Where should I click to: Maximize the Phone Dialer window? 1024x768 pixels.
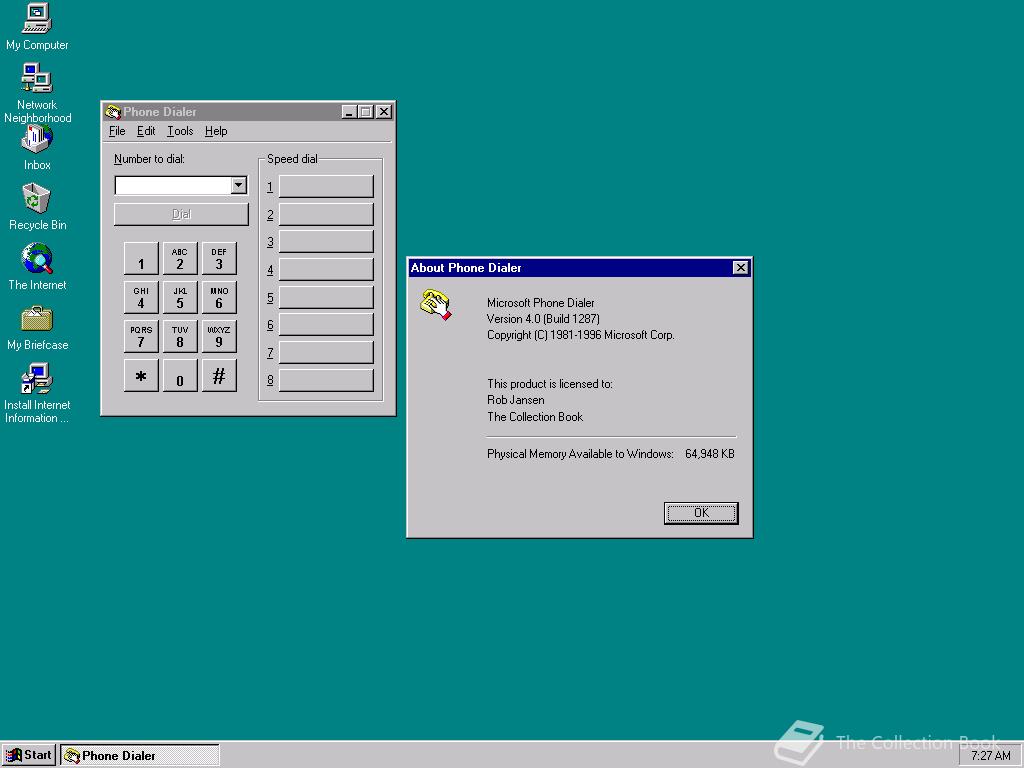[x=366, y=112]
